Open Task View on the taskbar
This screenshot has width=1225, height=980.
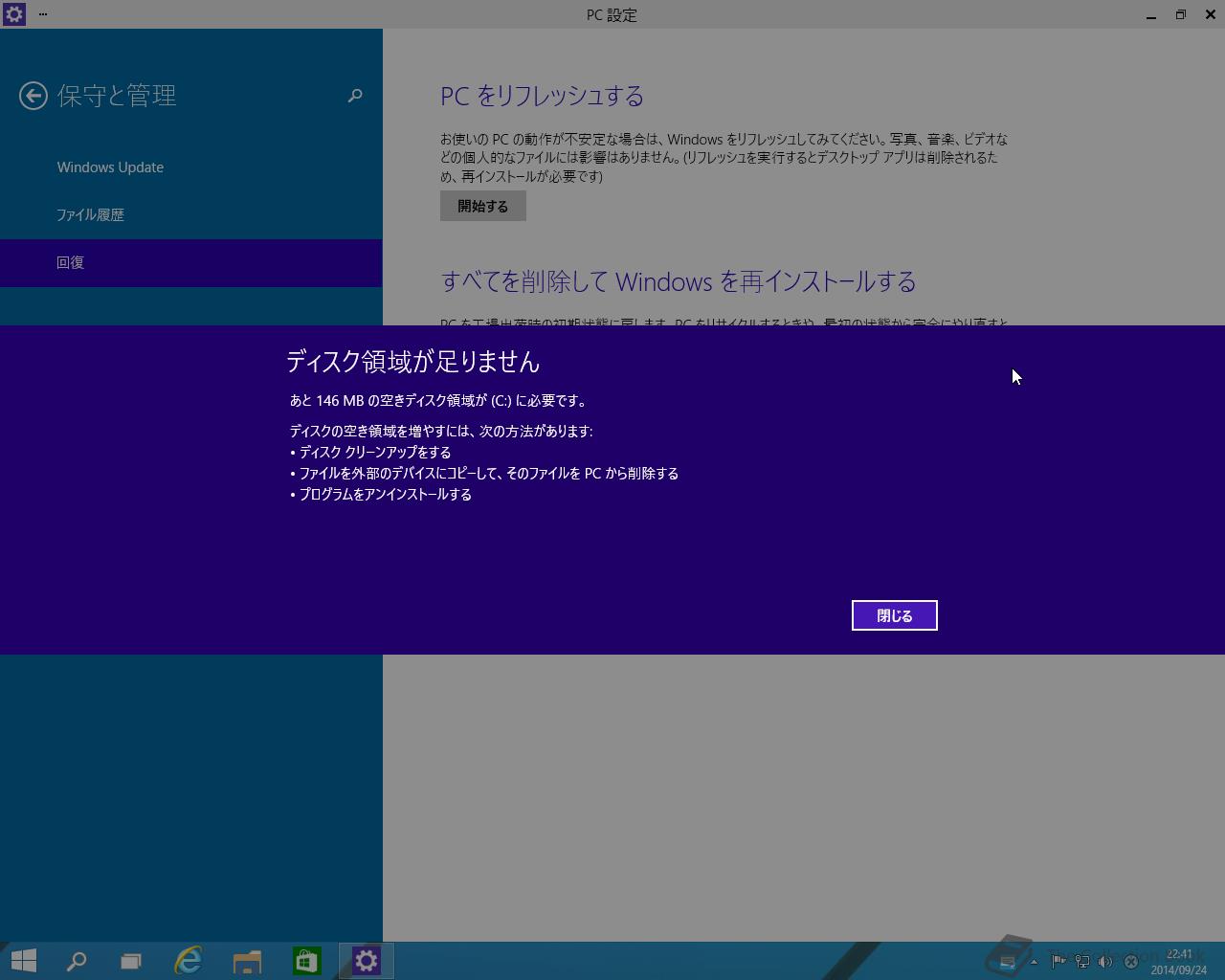click(131, 961)
